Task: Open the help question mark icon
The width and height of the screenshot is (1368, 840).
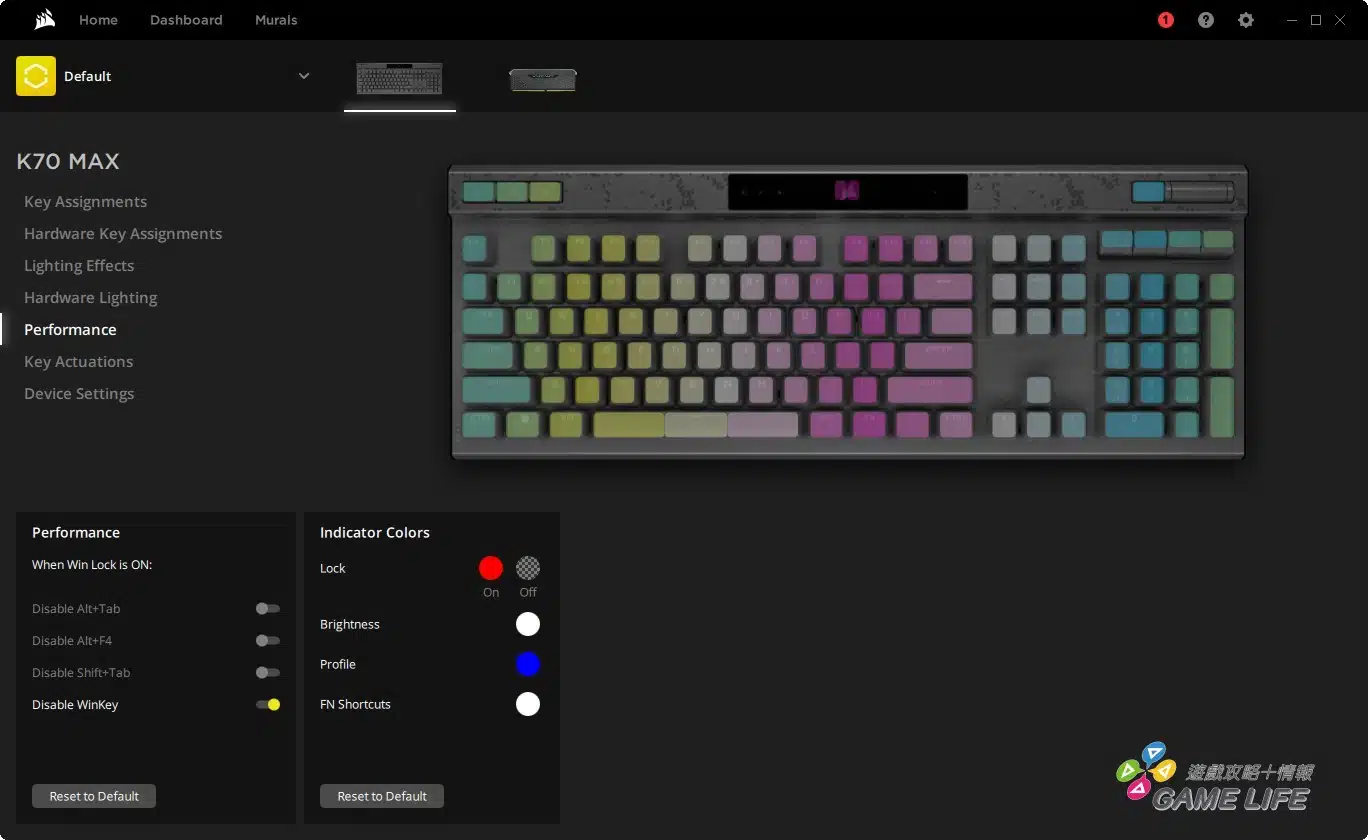Action: coord(1206,20)
